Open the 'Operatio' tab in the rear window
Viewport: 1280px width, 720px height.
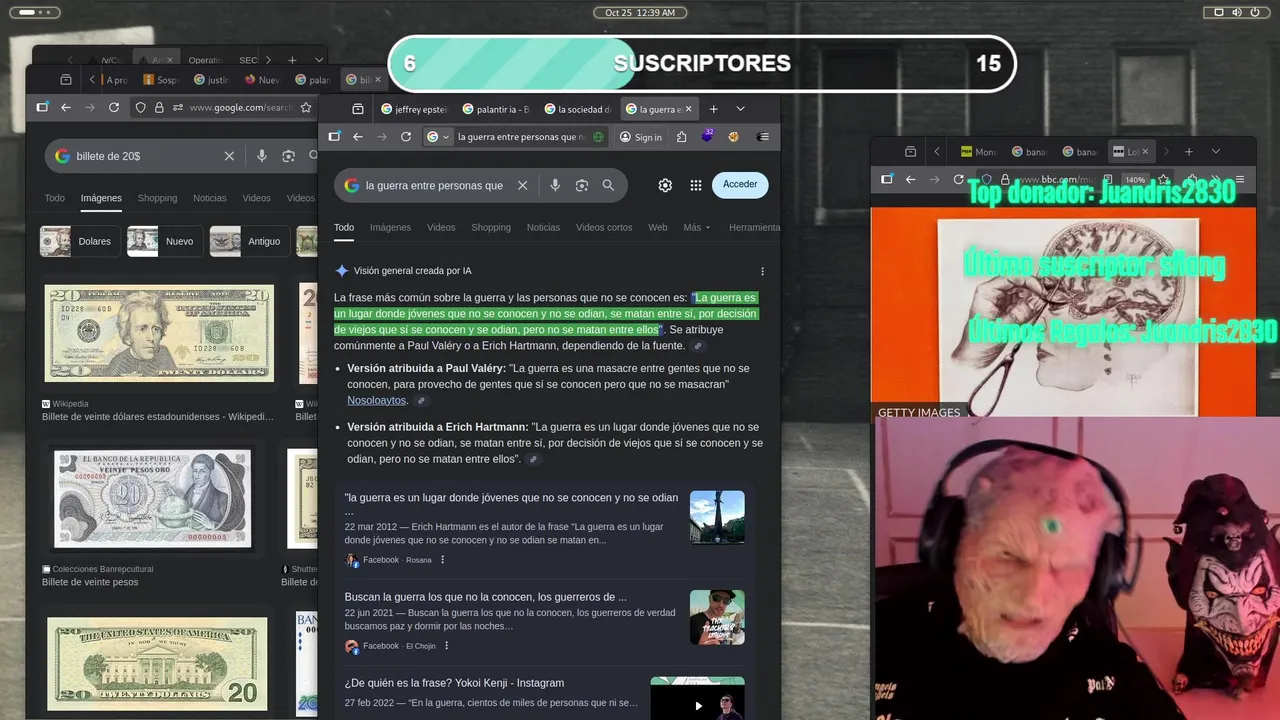[207, 60]
